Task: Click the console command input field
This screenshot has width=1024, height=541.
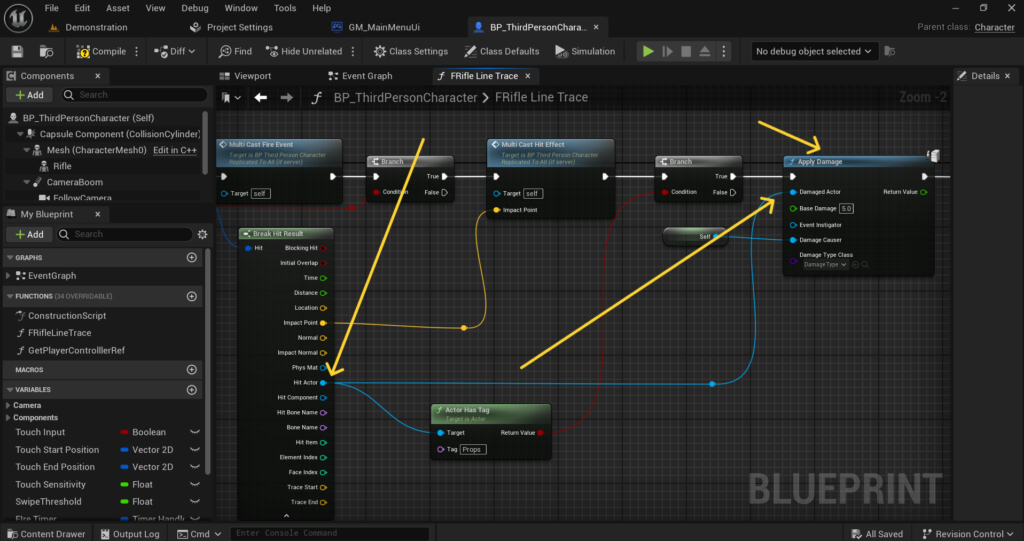Action: (330, 533)
